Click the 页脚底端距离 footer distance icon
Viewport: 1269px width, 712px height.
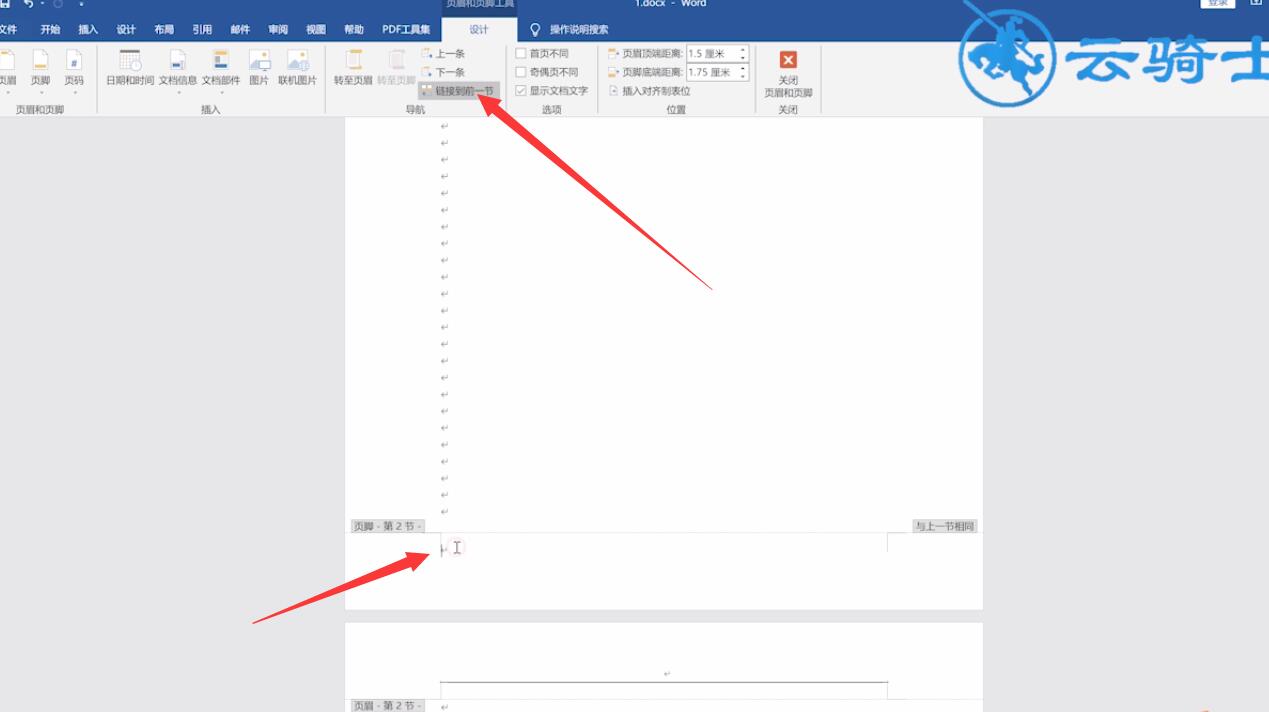pyautogui.click(x=613, y=72)
